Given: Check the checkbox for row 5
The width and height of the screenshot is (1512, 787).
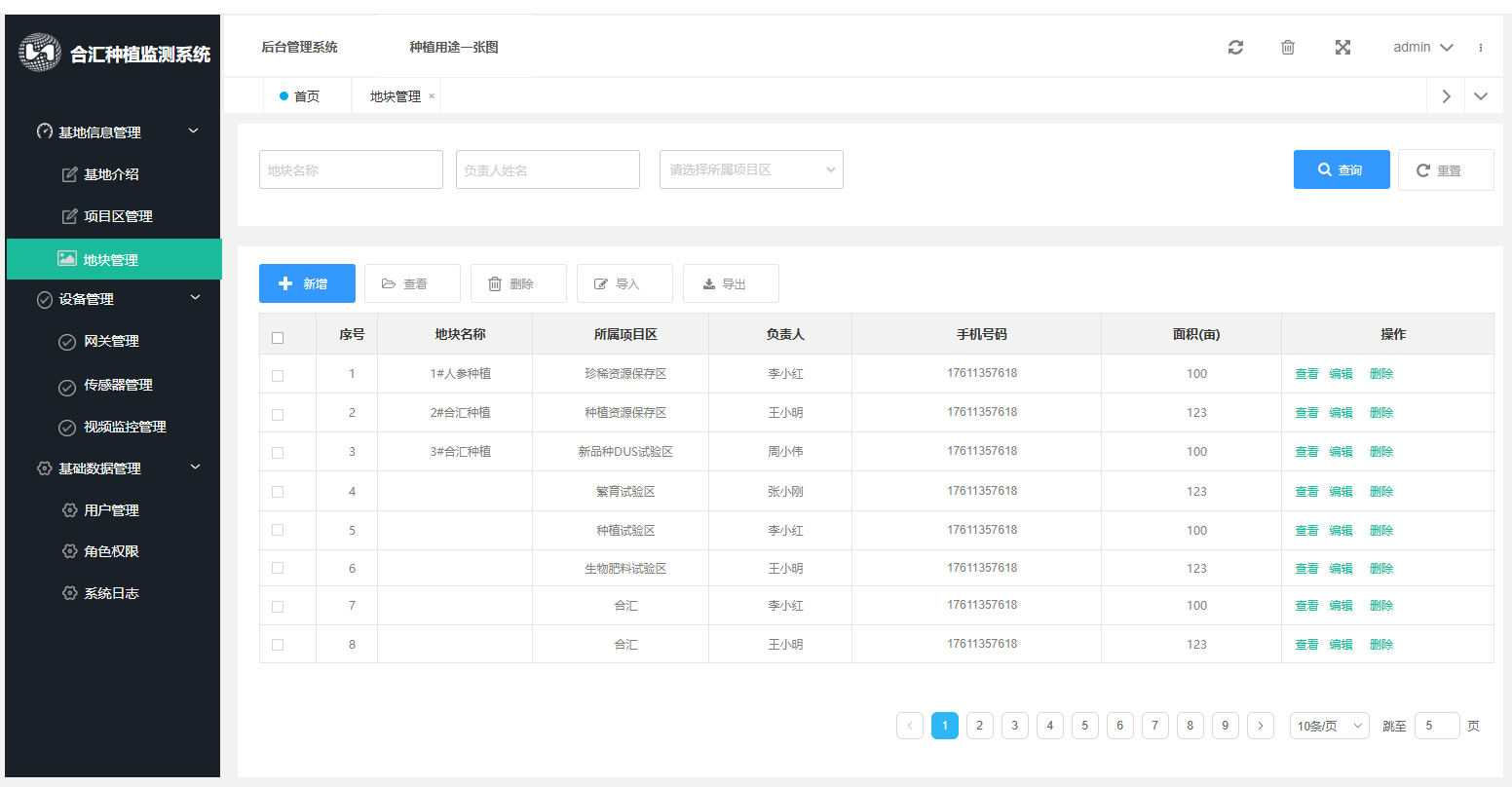Looking at the screenshot, I should tap(278, 531).
